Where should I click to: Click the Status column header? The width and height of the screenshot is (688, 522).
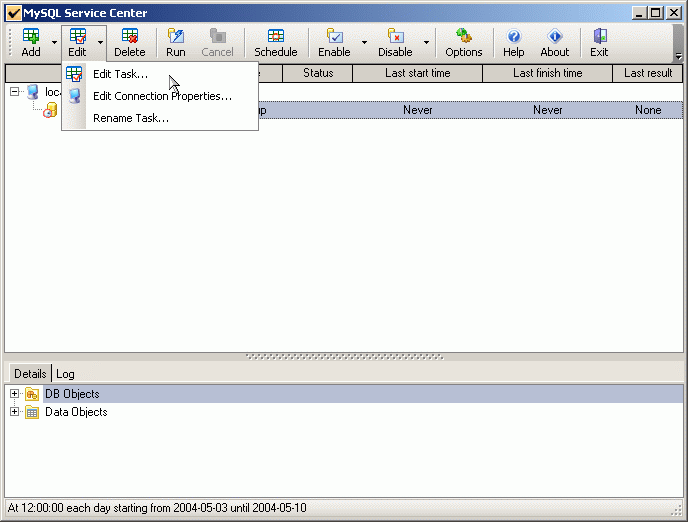tap(318, 73)
